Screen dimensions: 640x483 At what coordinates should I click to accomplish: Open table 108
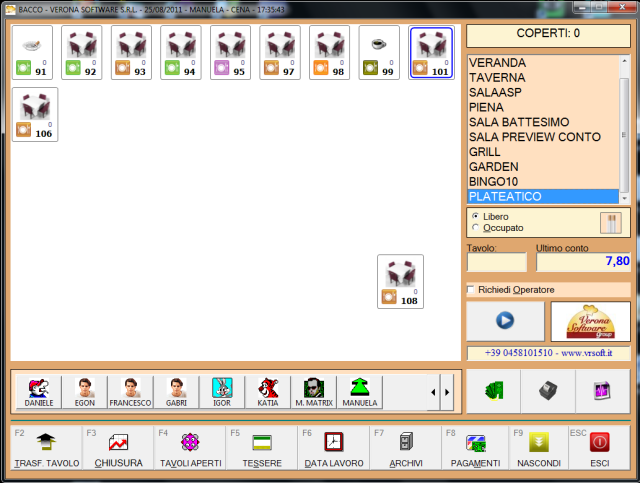click(x=400, y=282)
